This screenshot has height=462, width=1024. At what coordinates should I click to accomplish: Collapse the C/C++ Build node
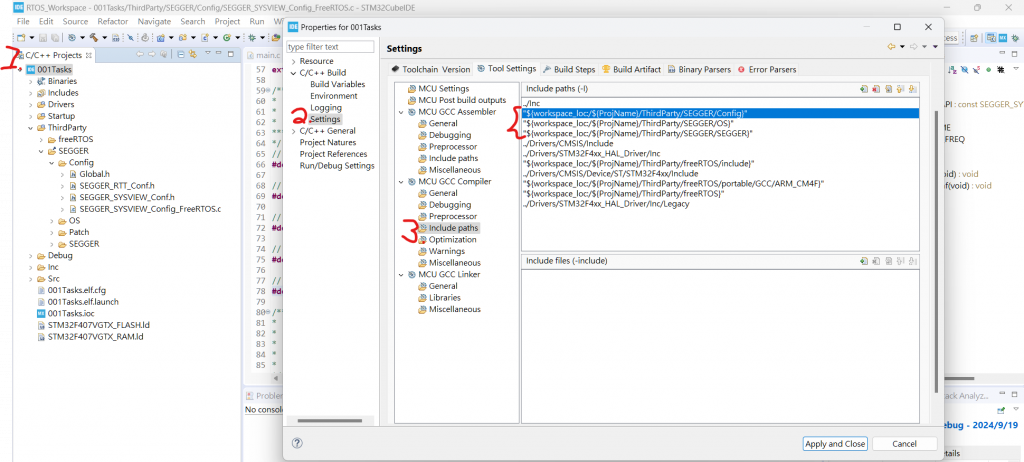point(293,73)
